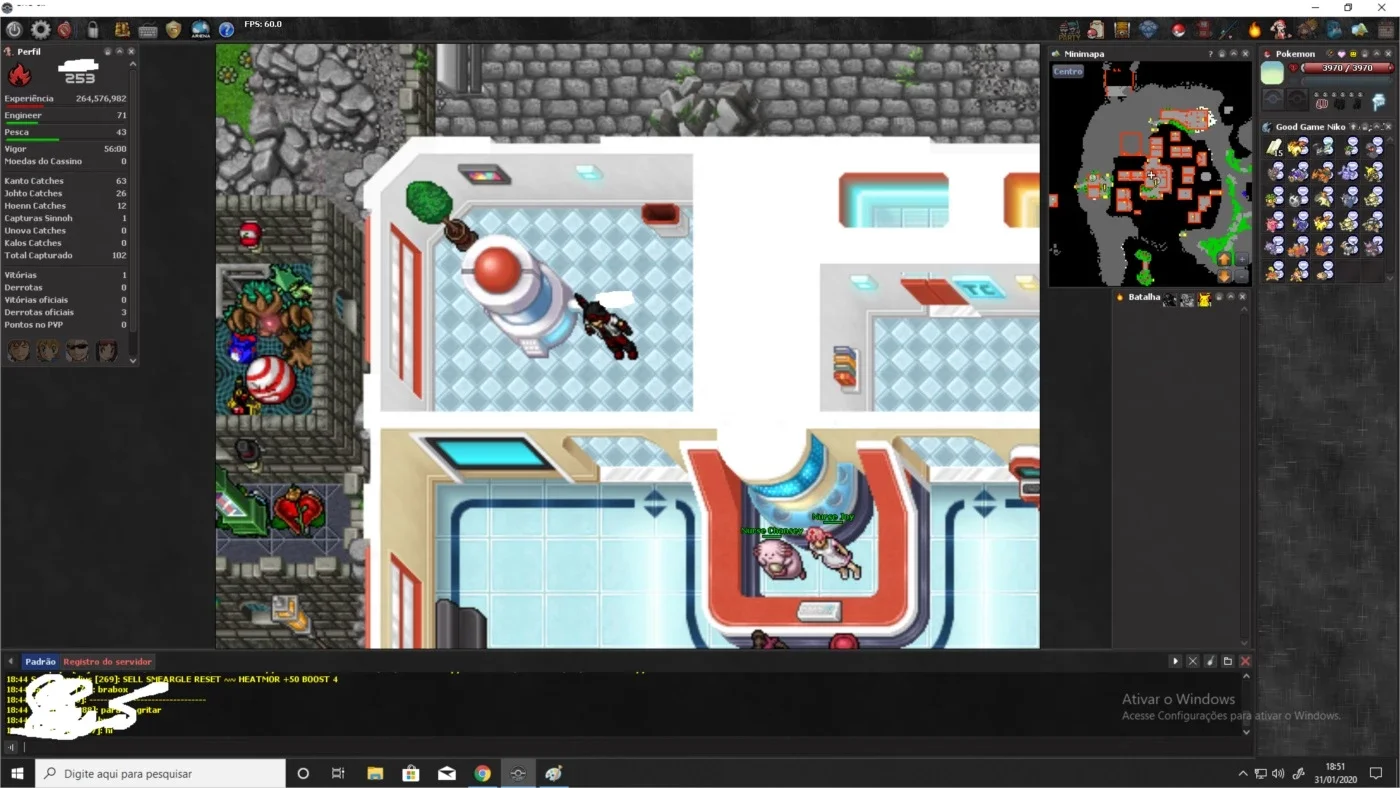Toggle the yellow smiley icon in Pokemon header
This screenshot has height=788, width=1400.
[x=1353, y=54]
